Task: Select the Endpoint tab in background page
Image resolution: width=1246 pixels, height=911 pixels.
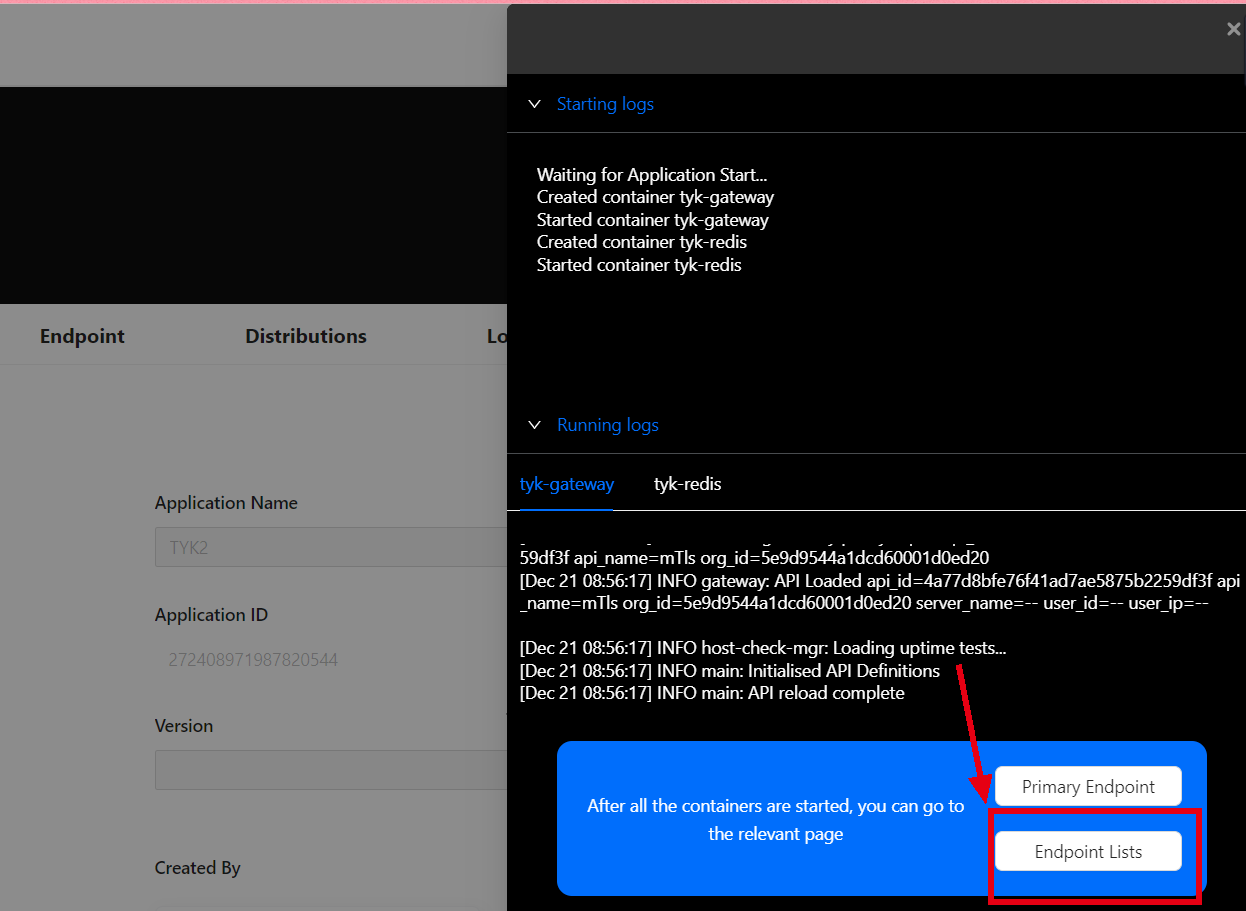Action: (x=82, y=336)
